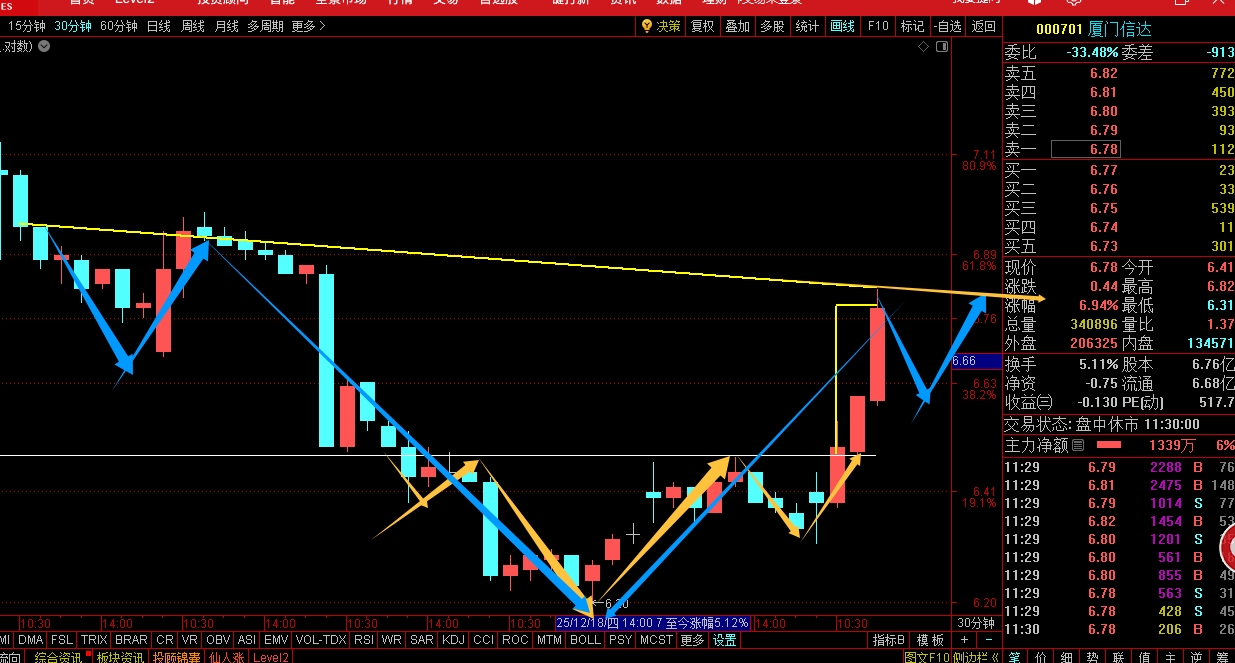The width and height of the screenshot is (1235, 663).
Task: Select the SAR indicator
Action: tap(421, 639)
